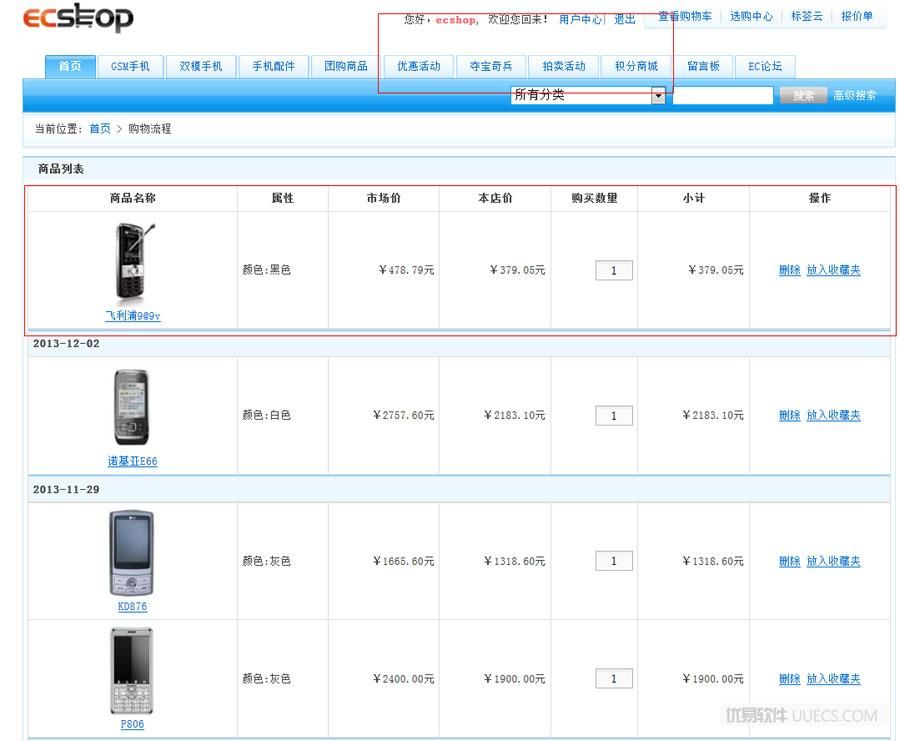Click the 诺基亚E66 phone thumbnail
The height and width of the screenshot is (741, 900).
(x=131, y=407)
